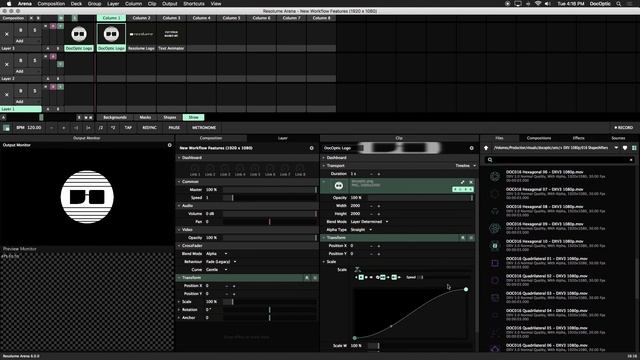This screenshot has height=360, width=640.
Task: Halve the BPM with /2
Action: [x=101, y=128]
